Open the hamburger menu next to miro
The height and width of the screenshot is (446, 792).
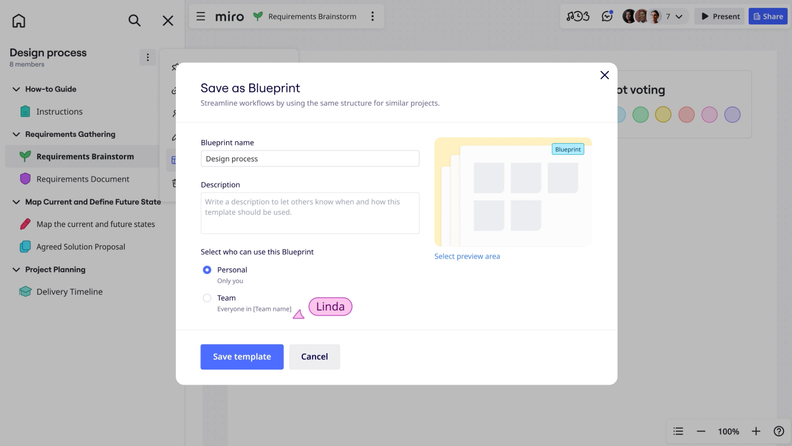coord(201,16)
